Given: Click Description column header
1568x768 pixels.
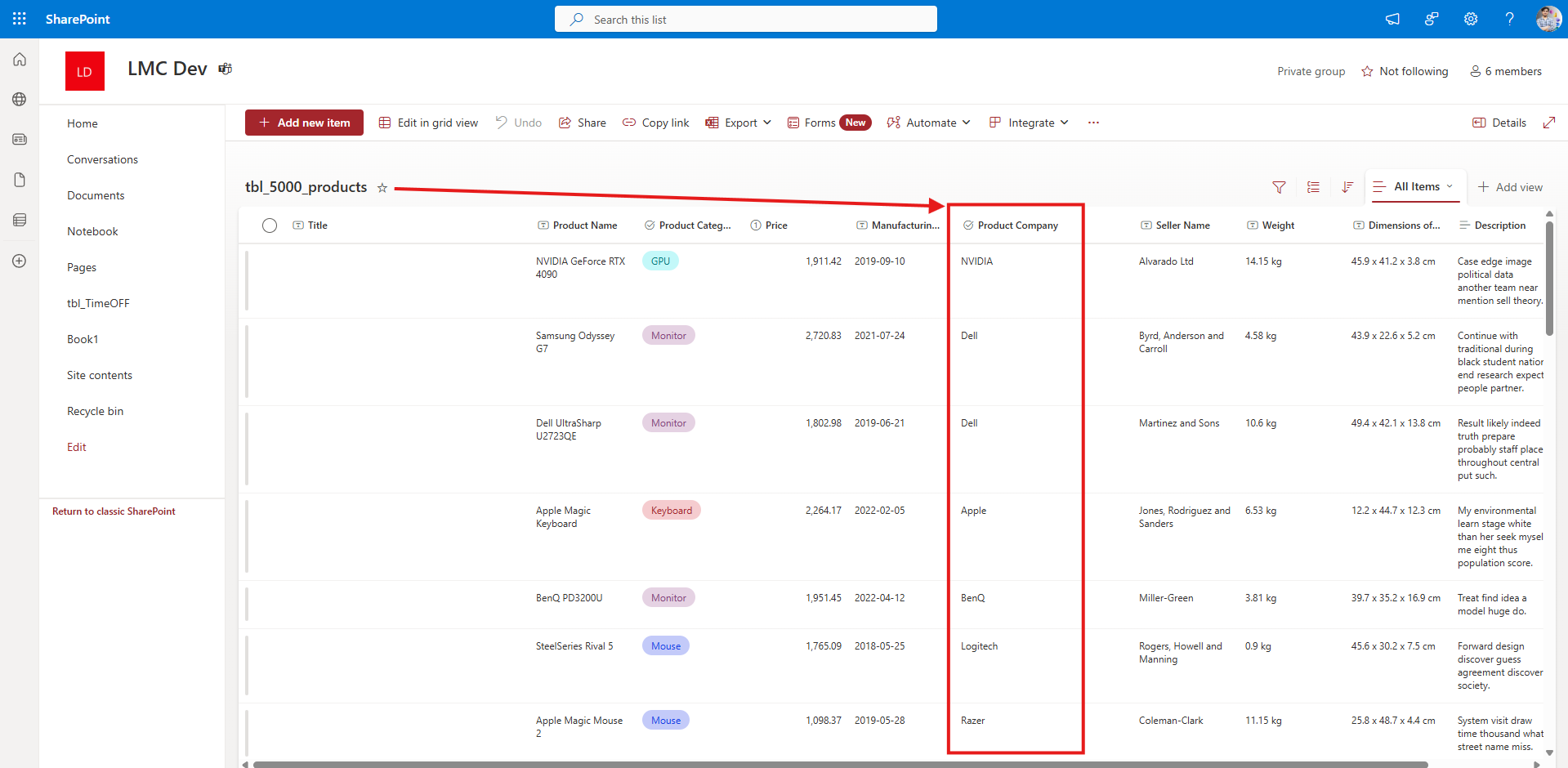Looking at the screenshot, I should pos(1493,225).
